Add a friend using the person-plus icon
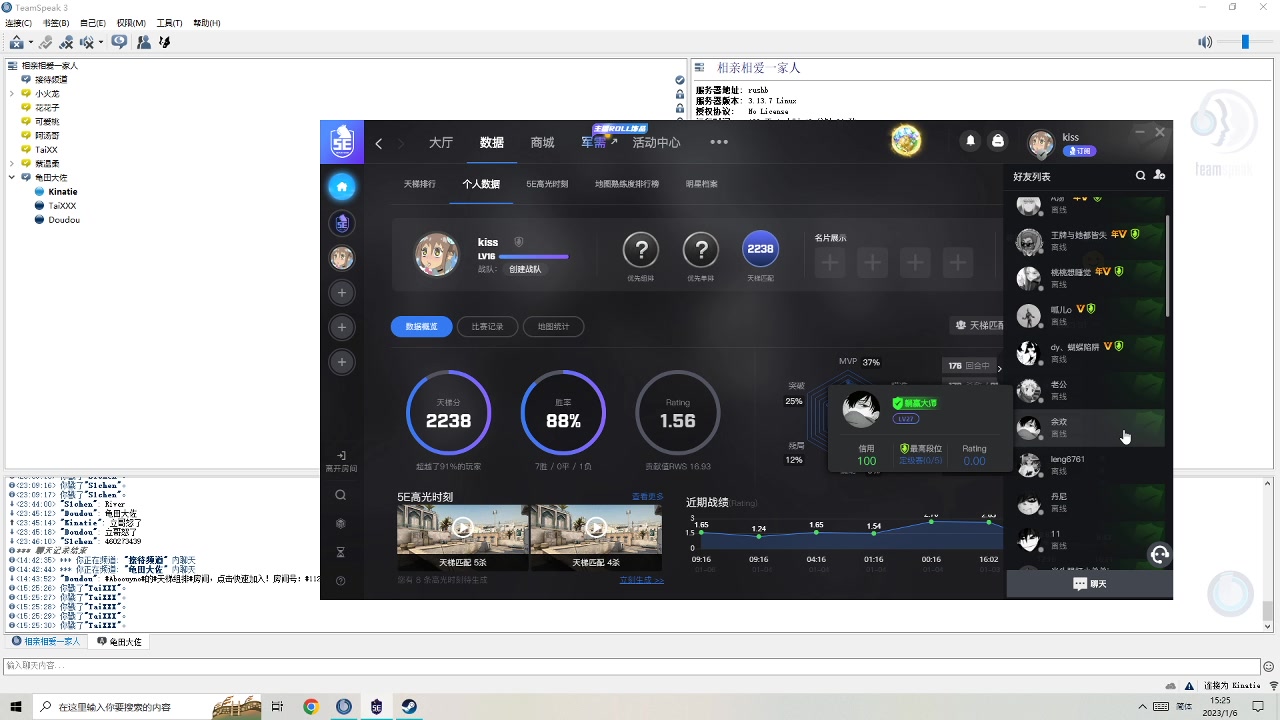This screenshot has height=720, width=1280. point(1159,175)
